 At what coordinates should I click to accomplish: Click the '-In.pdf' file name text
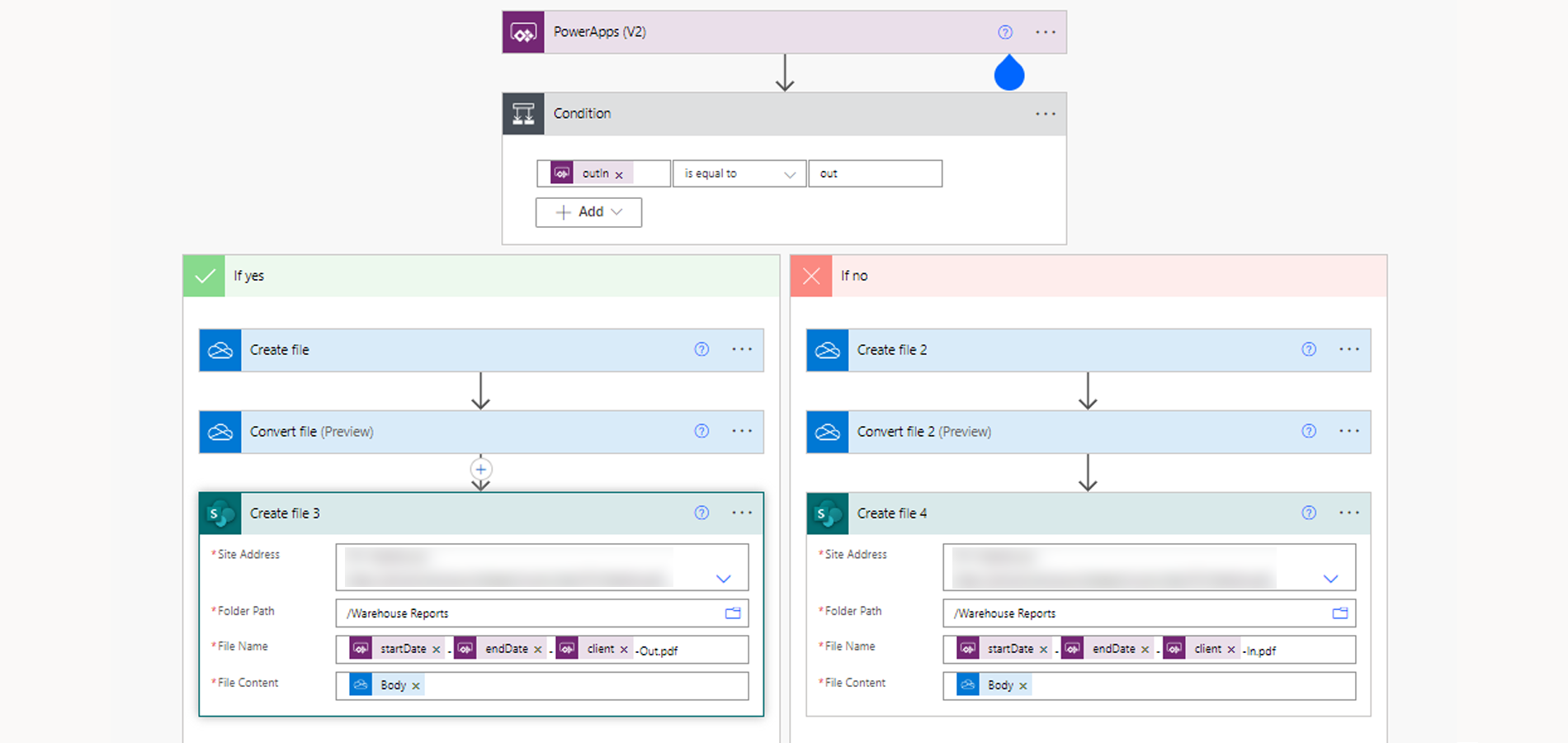coord(1259,651)
